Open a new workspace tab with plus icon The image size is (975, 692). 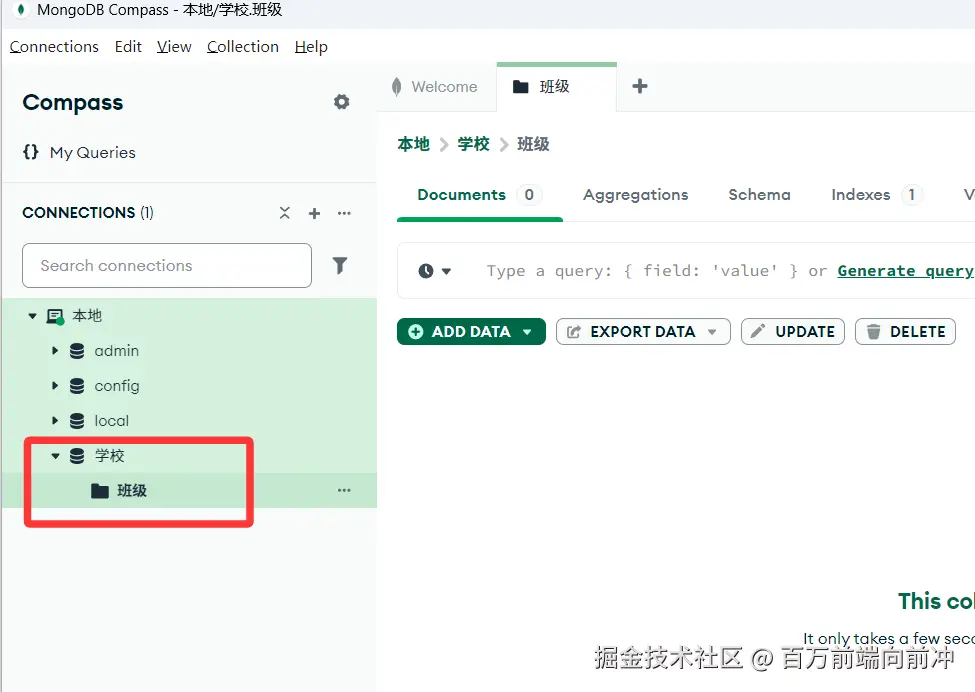point(639,87)
